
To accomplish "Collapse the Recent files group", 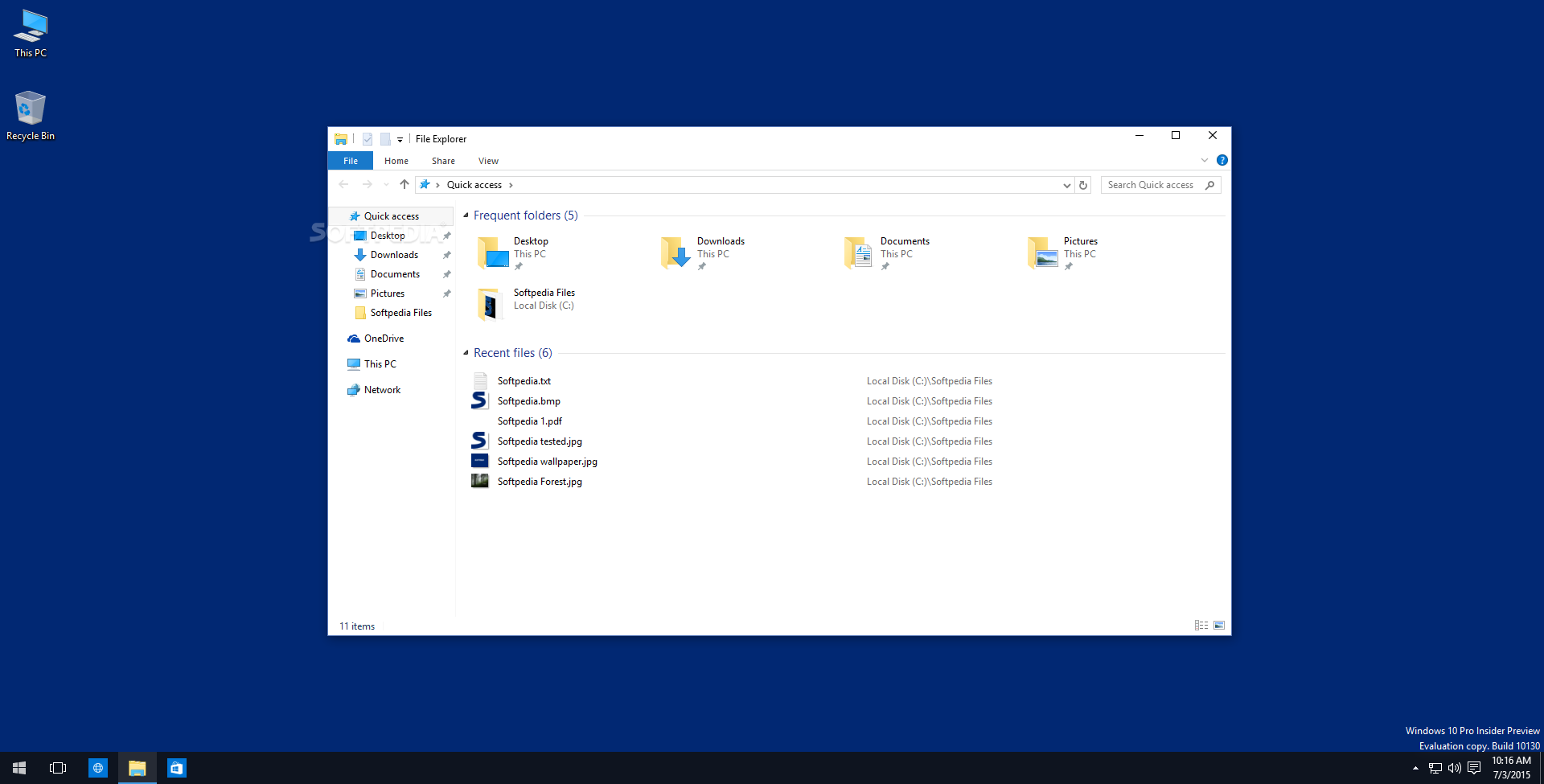I will (x=466, y=353).
